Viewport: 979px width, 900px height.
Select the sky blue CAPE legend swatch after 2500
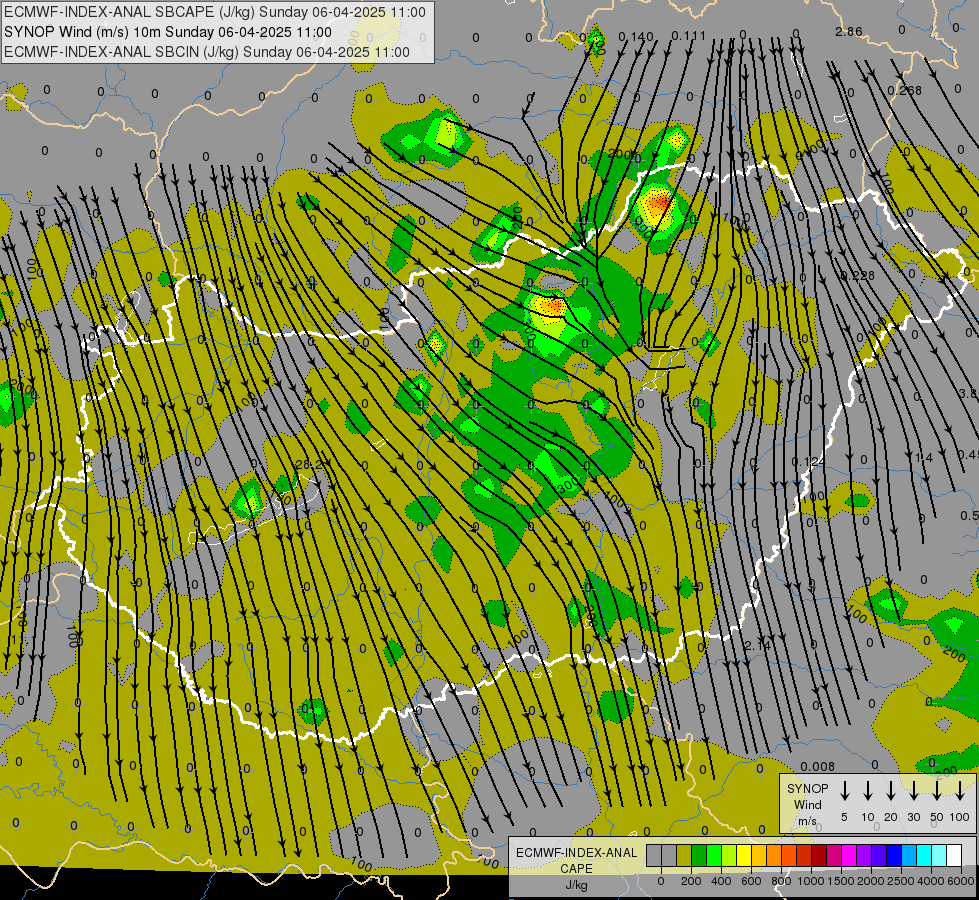click(908, 855)
